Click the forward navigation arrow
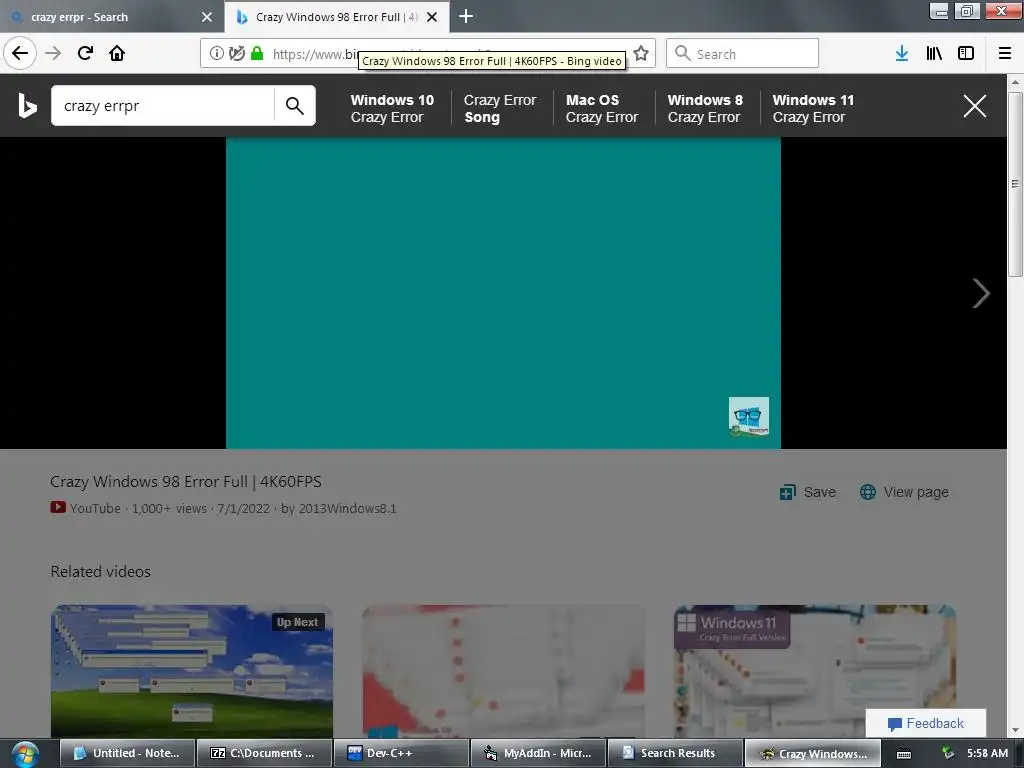 coord(53,53)
